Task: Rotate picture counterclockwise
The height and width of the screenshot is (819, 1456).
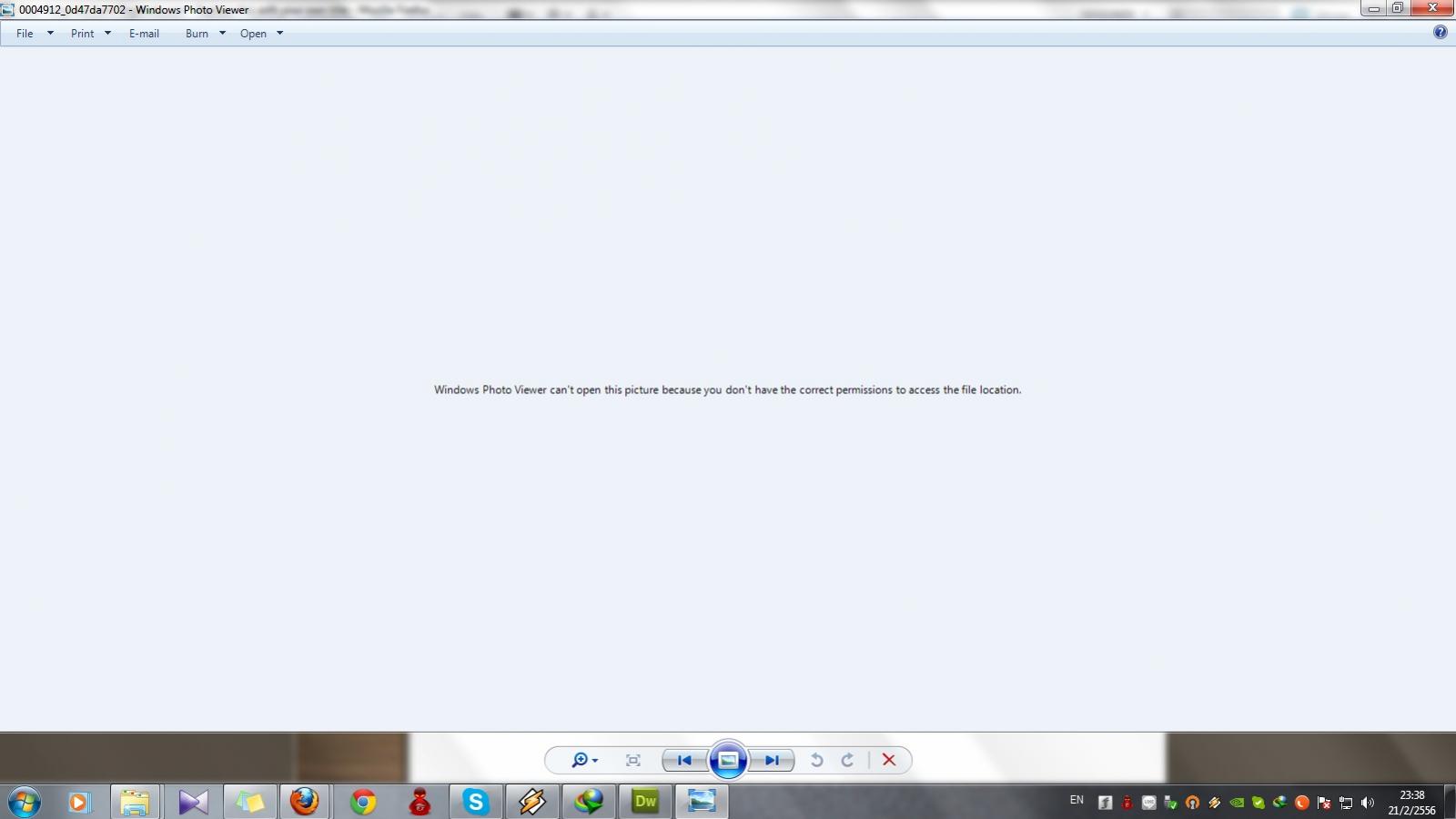Action: click(817, 760)
